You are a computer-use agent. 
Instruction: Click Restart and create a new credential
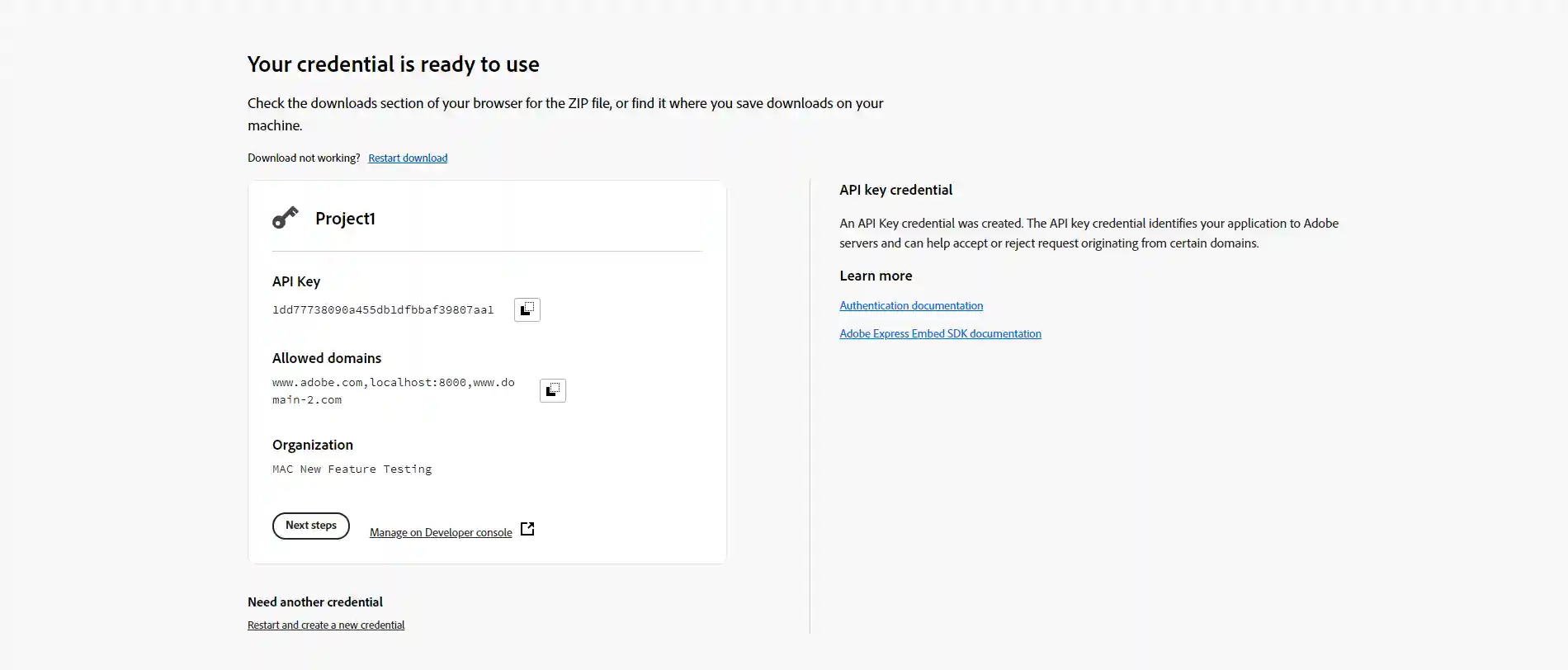point(326,625)
